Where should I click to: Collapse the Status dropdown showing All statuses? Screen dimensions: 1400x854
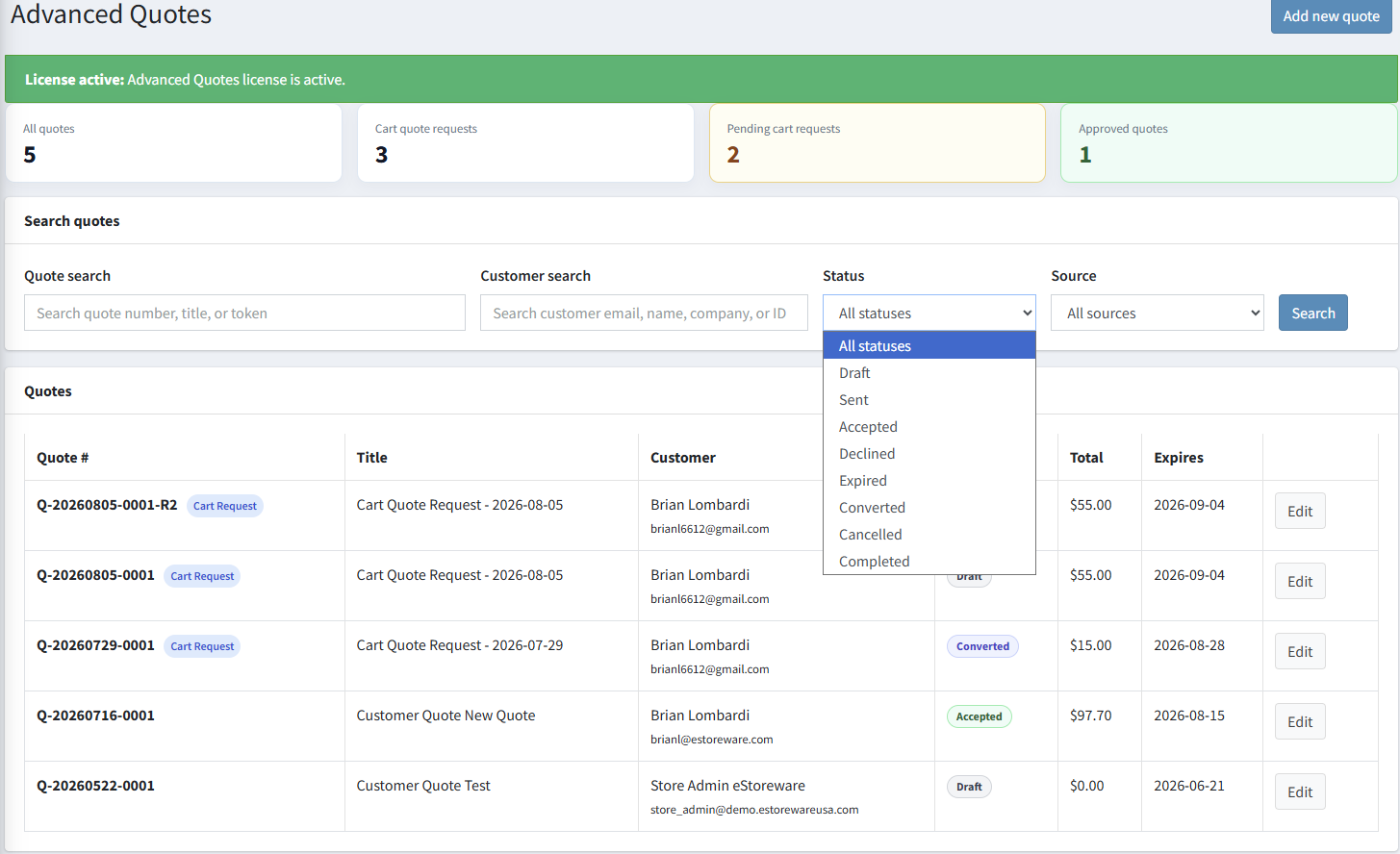[x=929, y=313]
